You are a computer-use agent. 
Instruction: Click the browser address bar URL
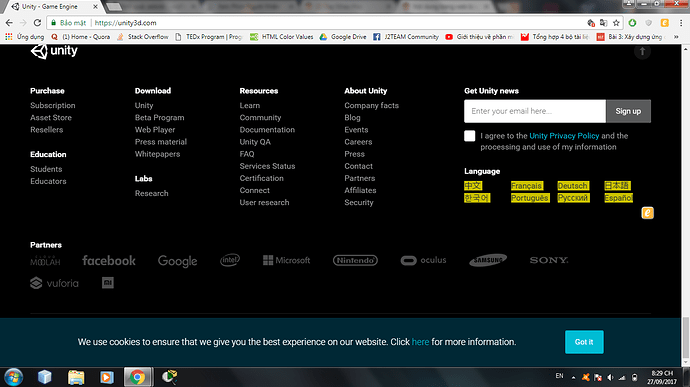coord(125,23)
